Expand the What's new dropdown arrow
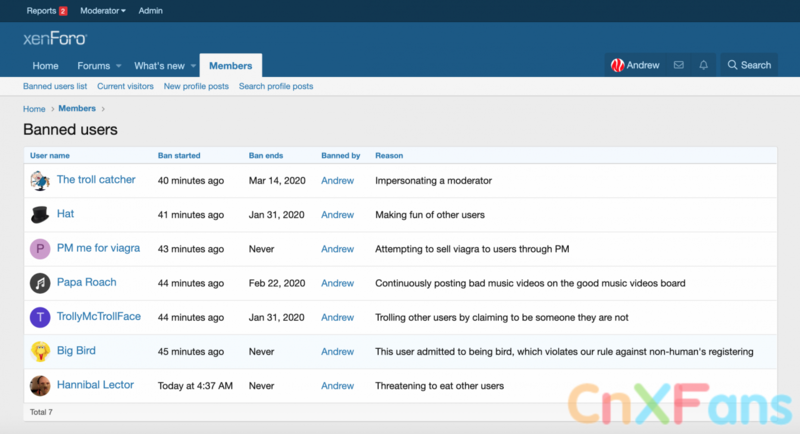This screenshot has width=800, height=434. (x=192, y=66)
